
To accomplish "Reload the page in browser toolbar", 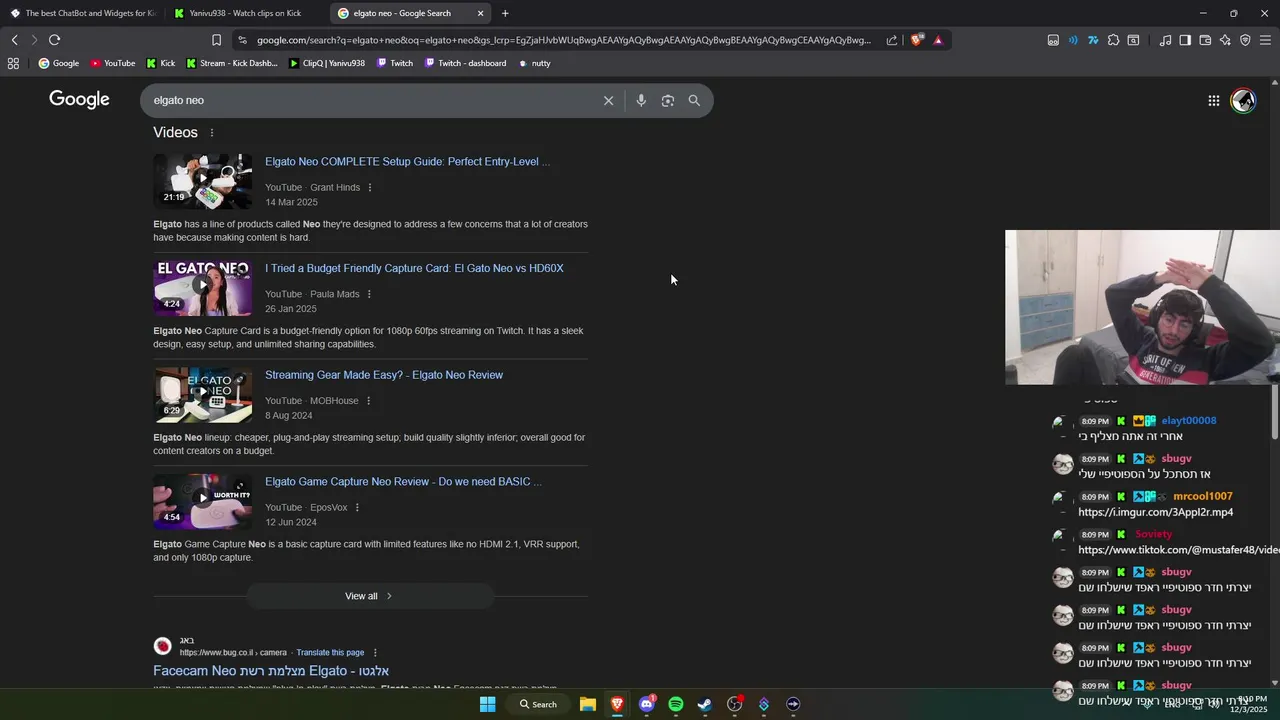I will click(54, 40).
